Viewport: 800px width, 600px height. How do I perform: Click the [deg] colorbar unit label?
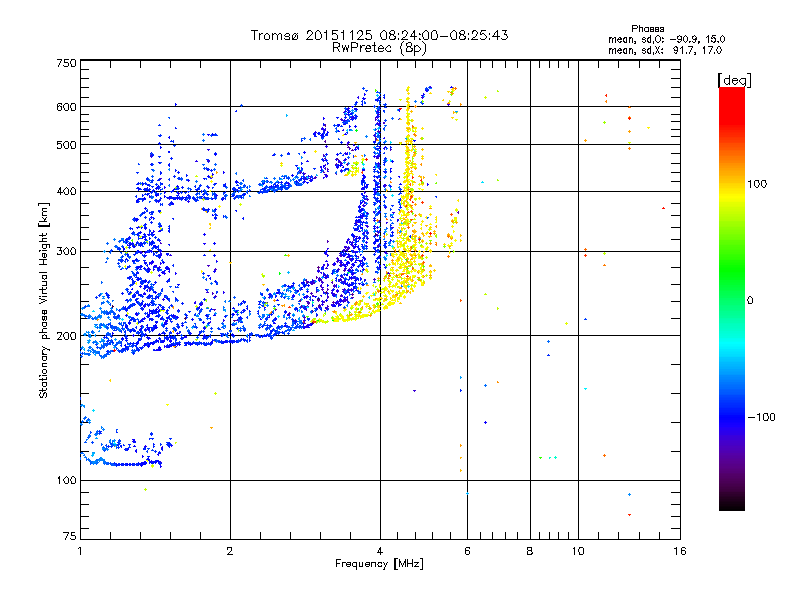[x=734, y=80]
